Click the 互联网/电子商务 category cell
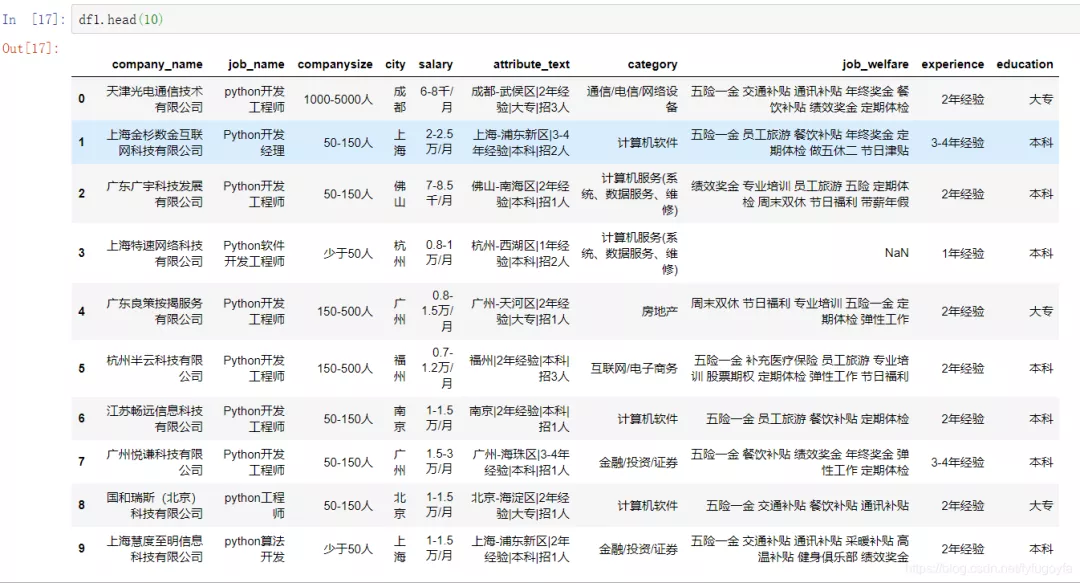The height and width of the screenshot is (583, 1080). point(634,367)
